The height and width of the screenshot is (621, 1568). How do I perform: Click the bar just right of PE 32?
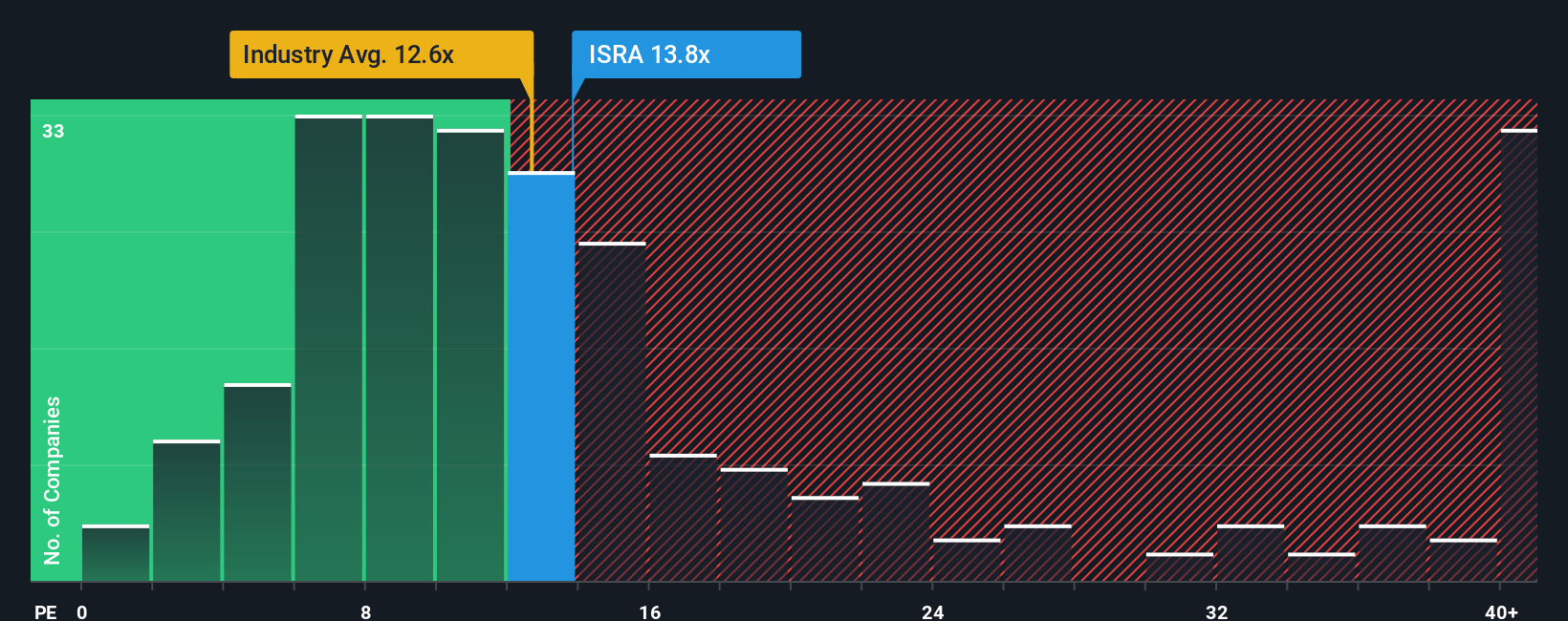click(x=1251, y=553)
